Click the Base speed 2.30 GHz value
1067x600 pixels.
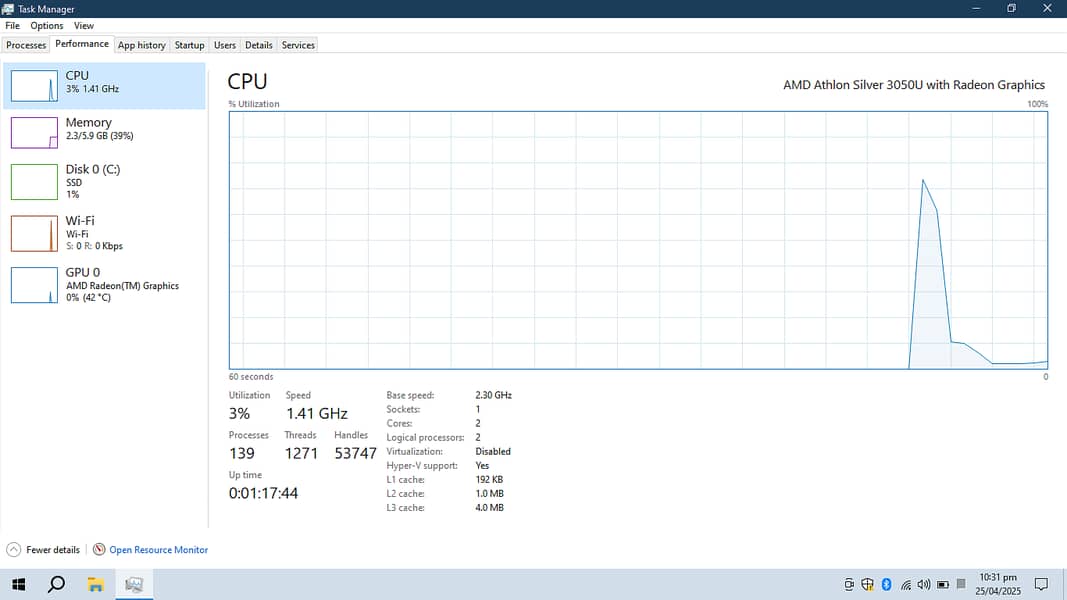click(x=493, y=395)
